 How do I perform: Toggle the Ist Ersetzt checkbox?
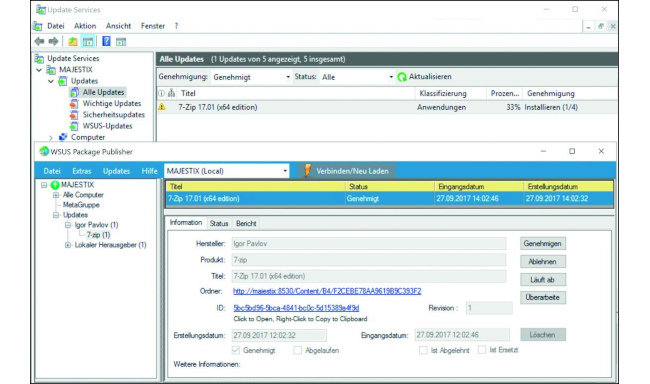(482, 350)
